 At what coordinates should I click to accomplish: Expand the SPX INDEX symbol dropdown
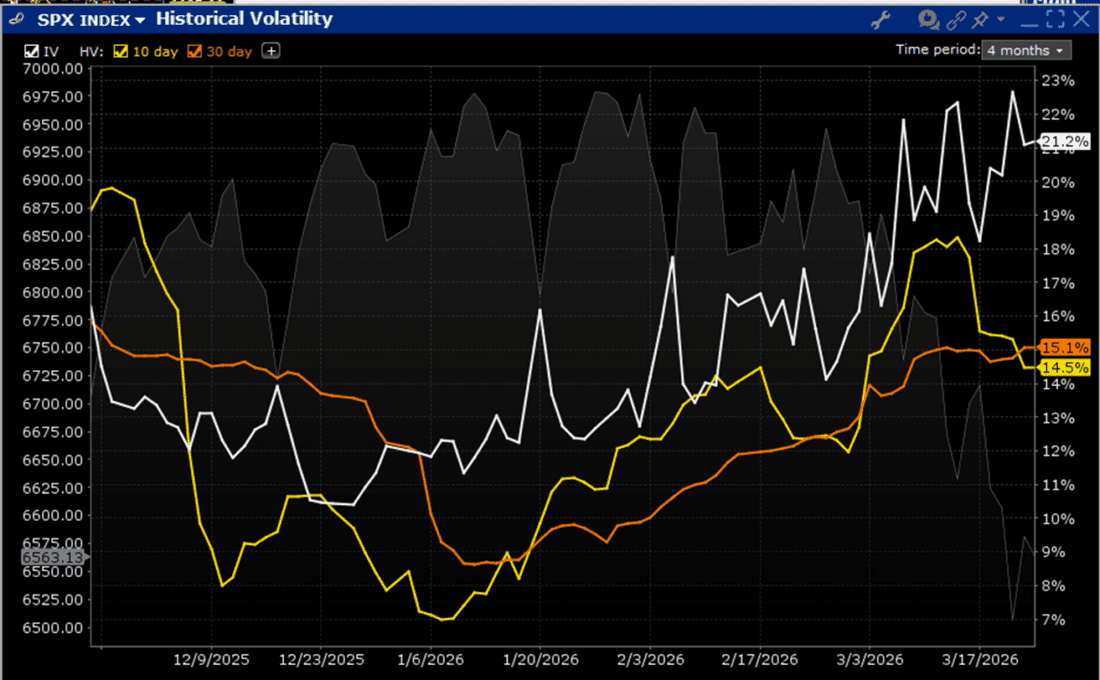138,20
